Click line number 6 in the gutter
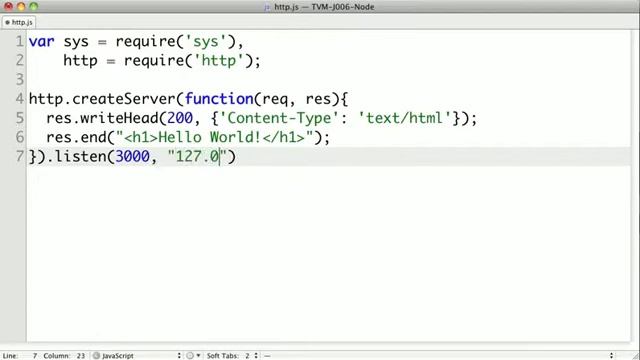Screen dimensions: 640x360 click(x=20, y=137)
